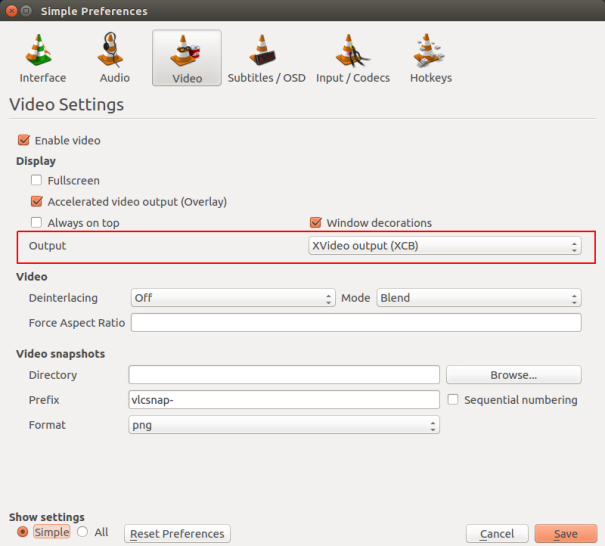
Task: Click the Show settings label
Action: 47,517
